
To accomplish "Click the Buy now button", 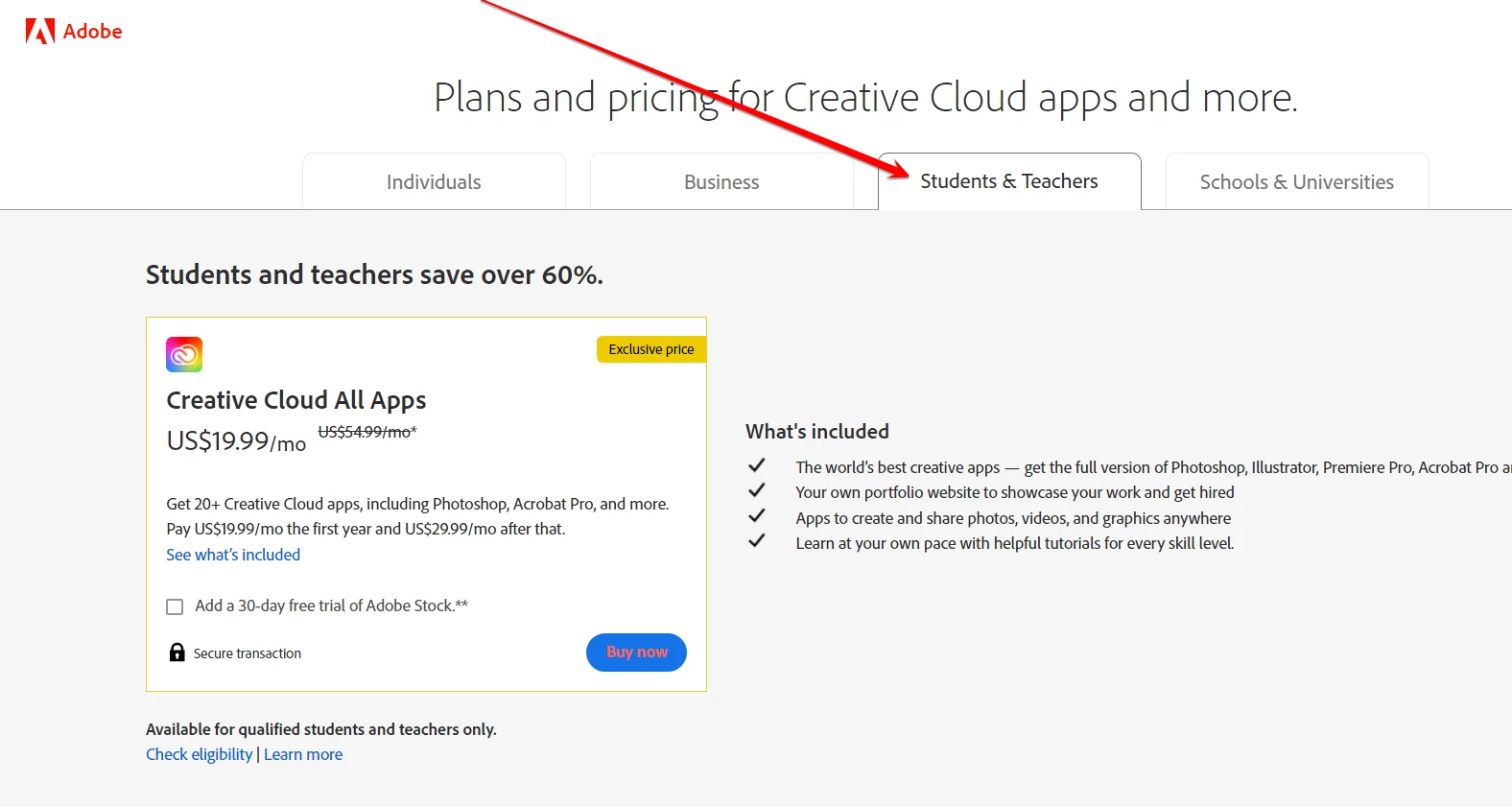I will (636, 653).
